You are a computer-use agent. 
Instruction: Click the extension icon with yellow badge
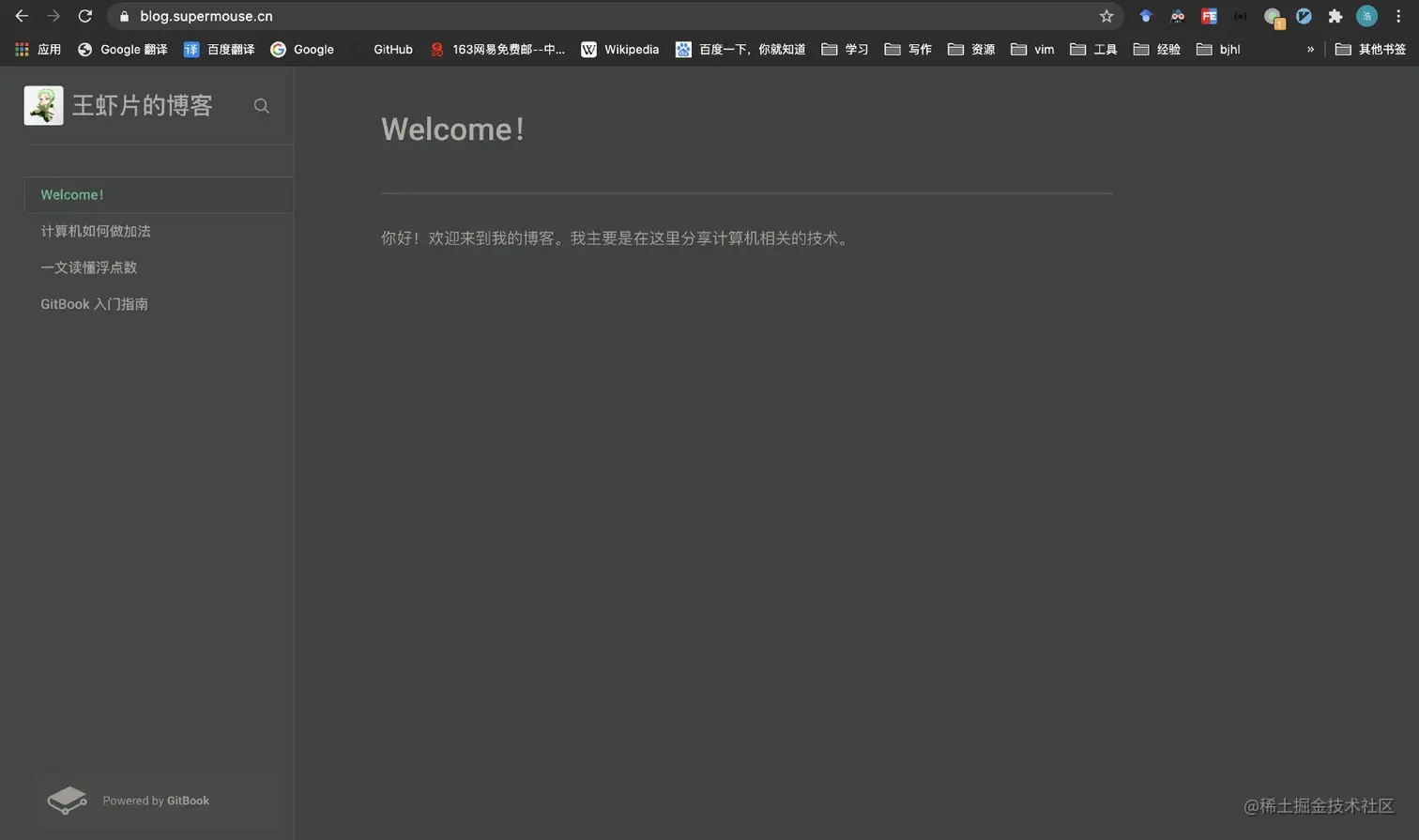[1274, 17]
